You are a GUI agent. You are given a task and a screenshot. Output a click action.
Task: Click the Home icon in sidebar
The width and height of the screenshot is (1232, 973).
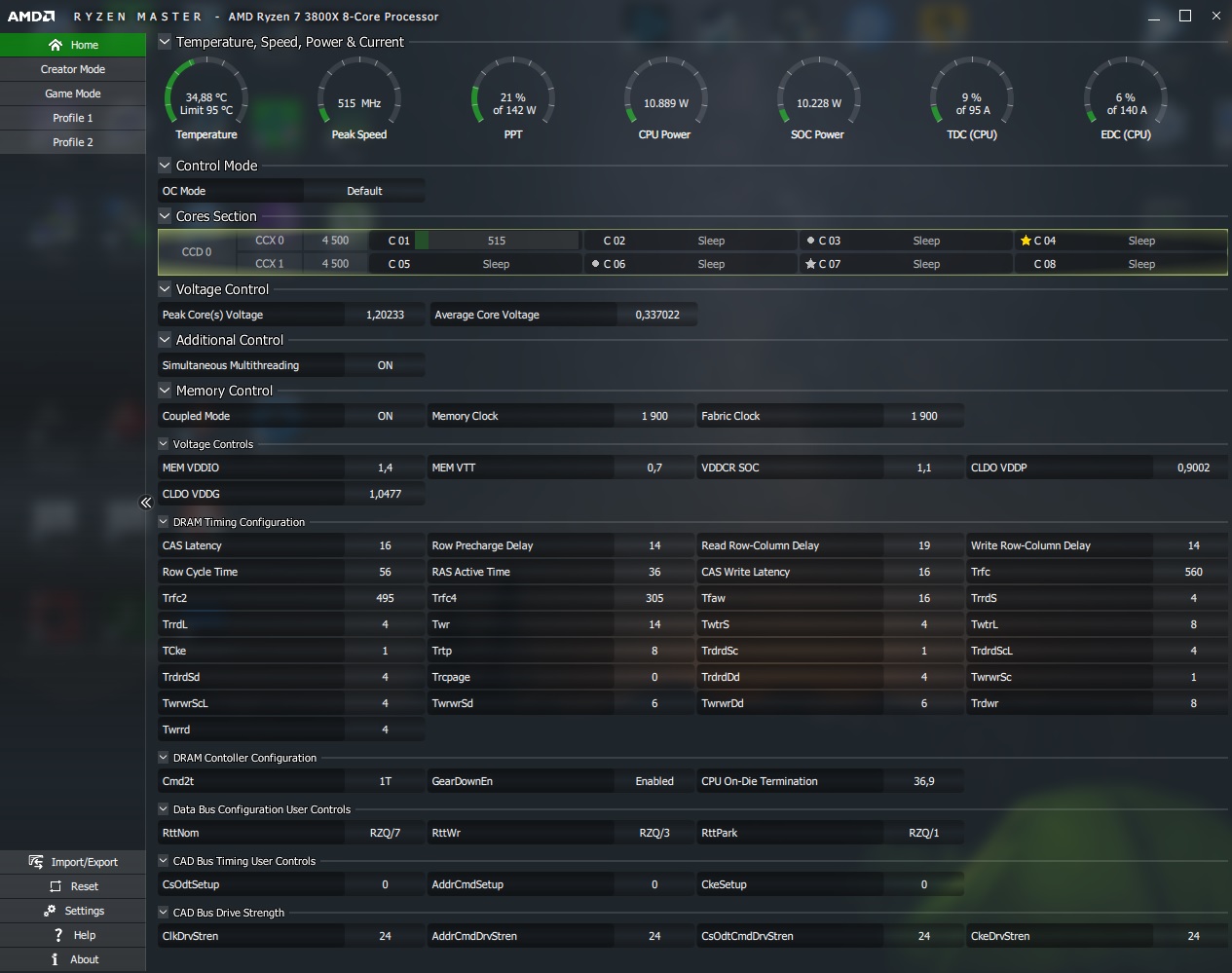pos(56,45)
